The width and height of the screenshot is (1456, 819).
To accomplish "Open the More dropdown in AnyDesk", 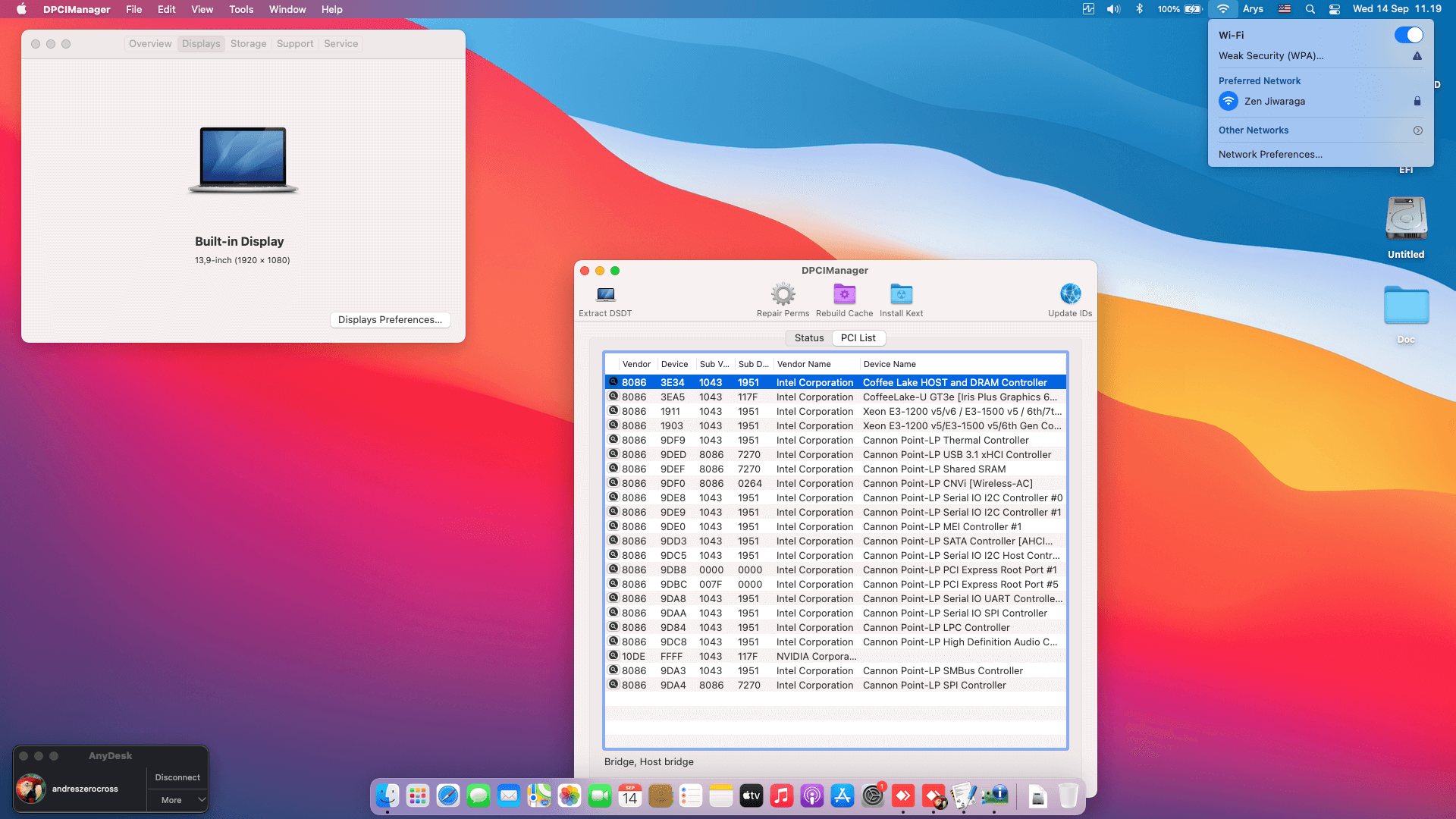I will pyautogui.click(x=177, y=799).
